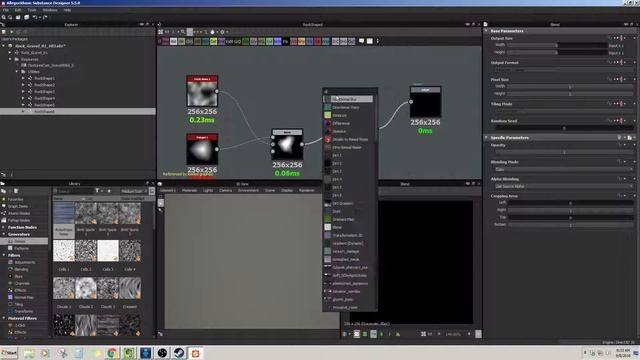Collapse the Filters category in Library
The image size is (640, 360).
(4, 255)
